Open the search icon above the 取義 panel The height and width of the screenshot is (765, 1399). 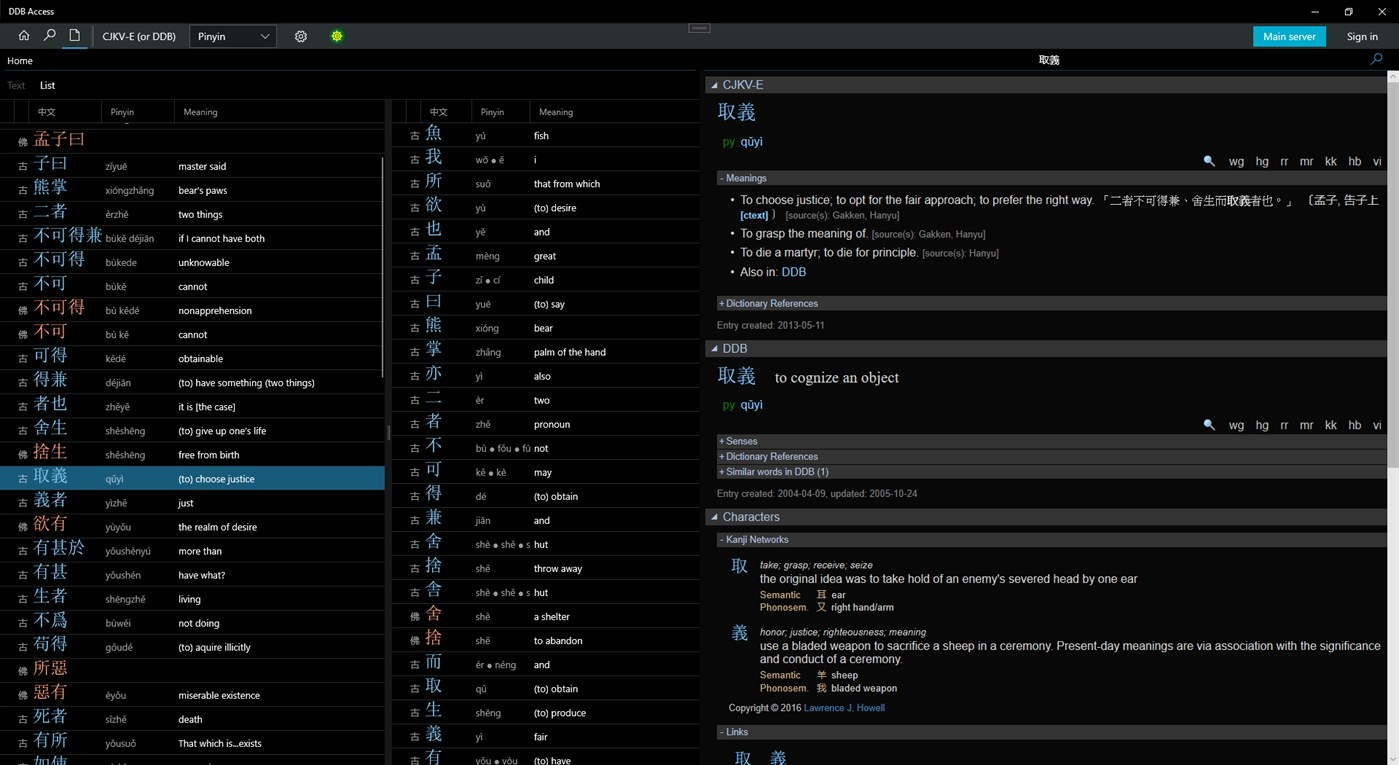point(1376,60)
